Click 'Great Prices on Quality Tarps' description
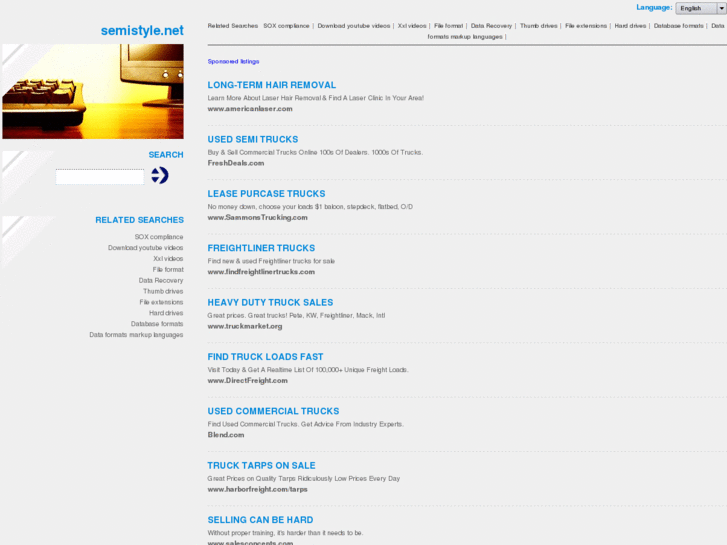The height and width of the screenshot is (545, 727). coord(304,479)
